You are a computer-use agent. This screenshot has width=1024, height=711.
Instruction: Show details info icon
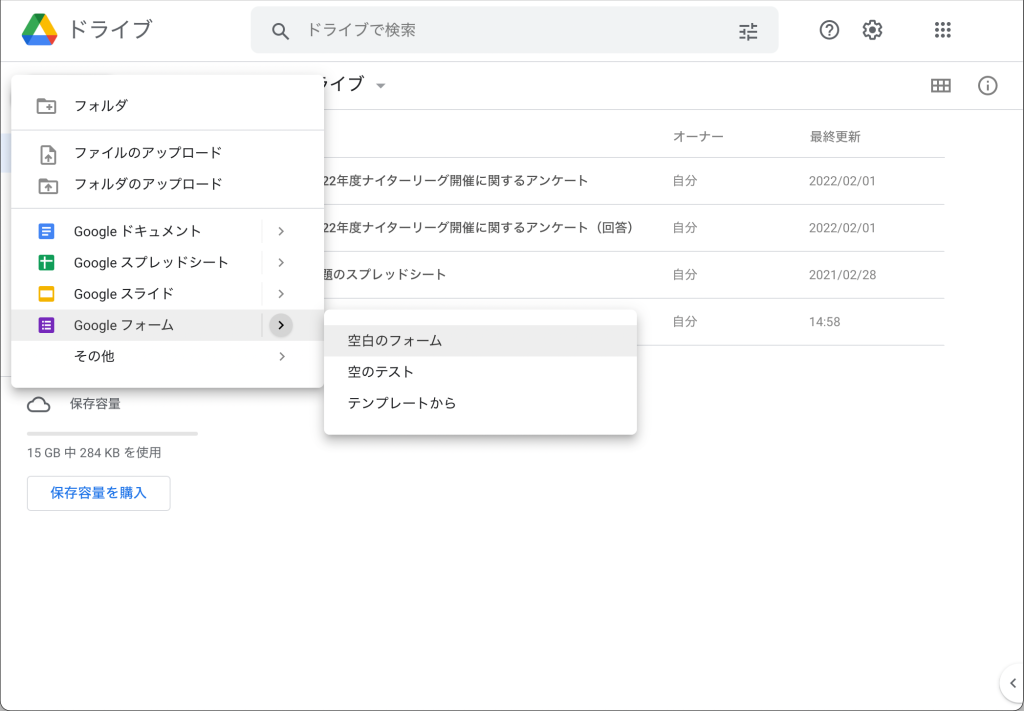[987, 86]
